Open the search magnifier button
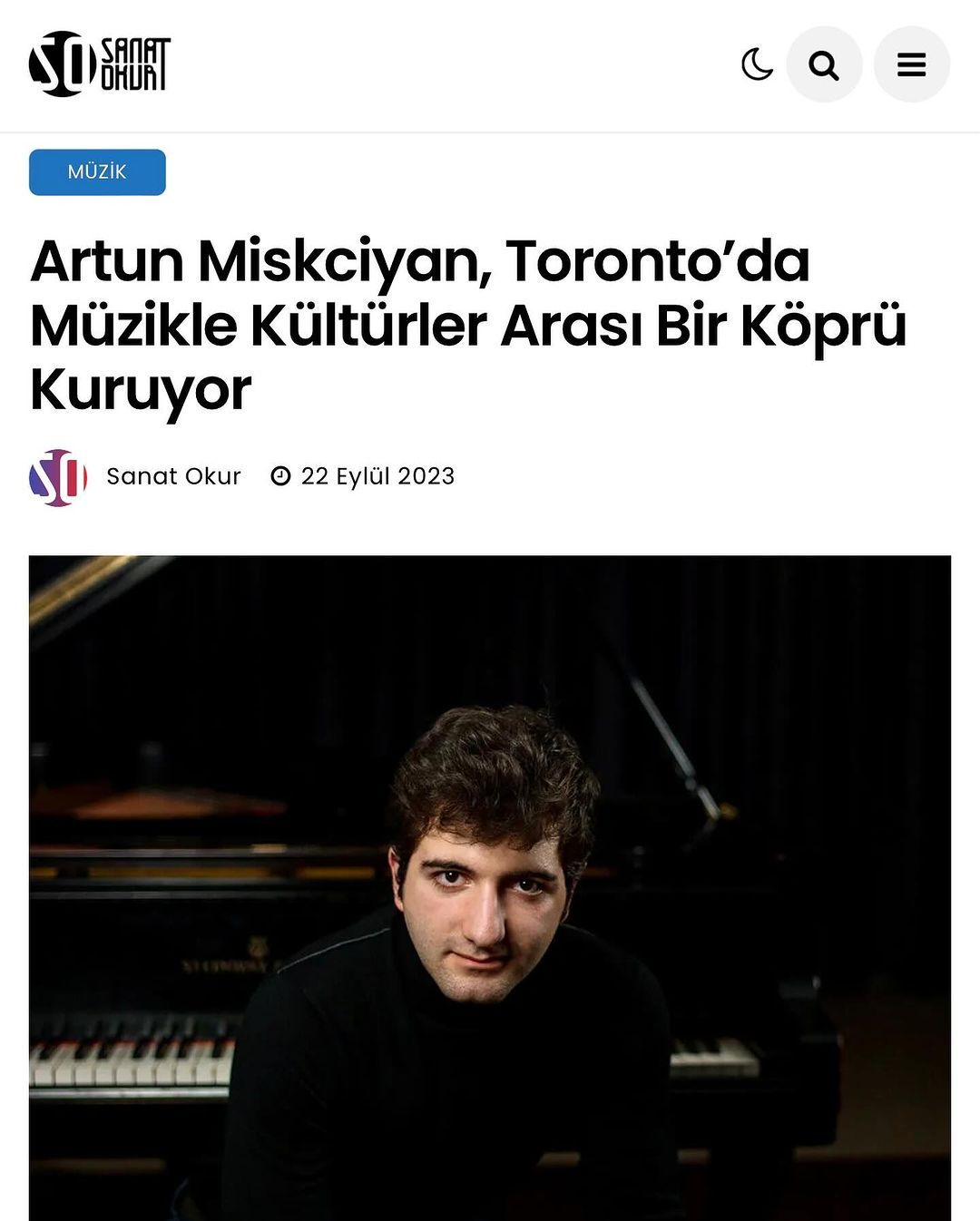 tap(824, 64)
